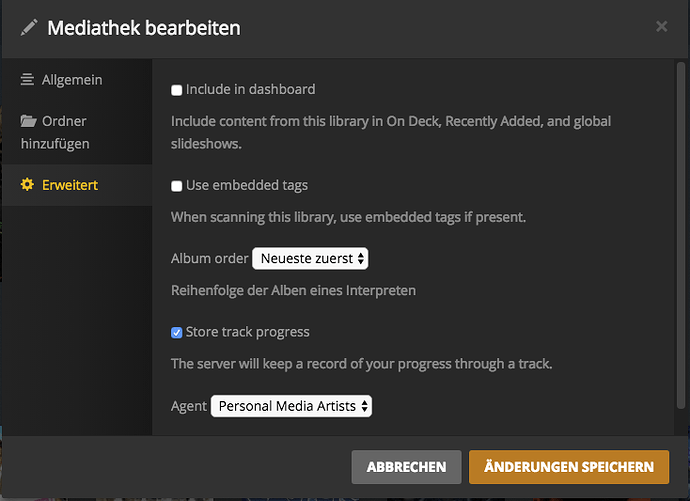
Task: Toggle Use embedded tags checkbox
Action: 177,186
